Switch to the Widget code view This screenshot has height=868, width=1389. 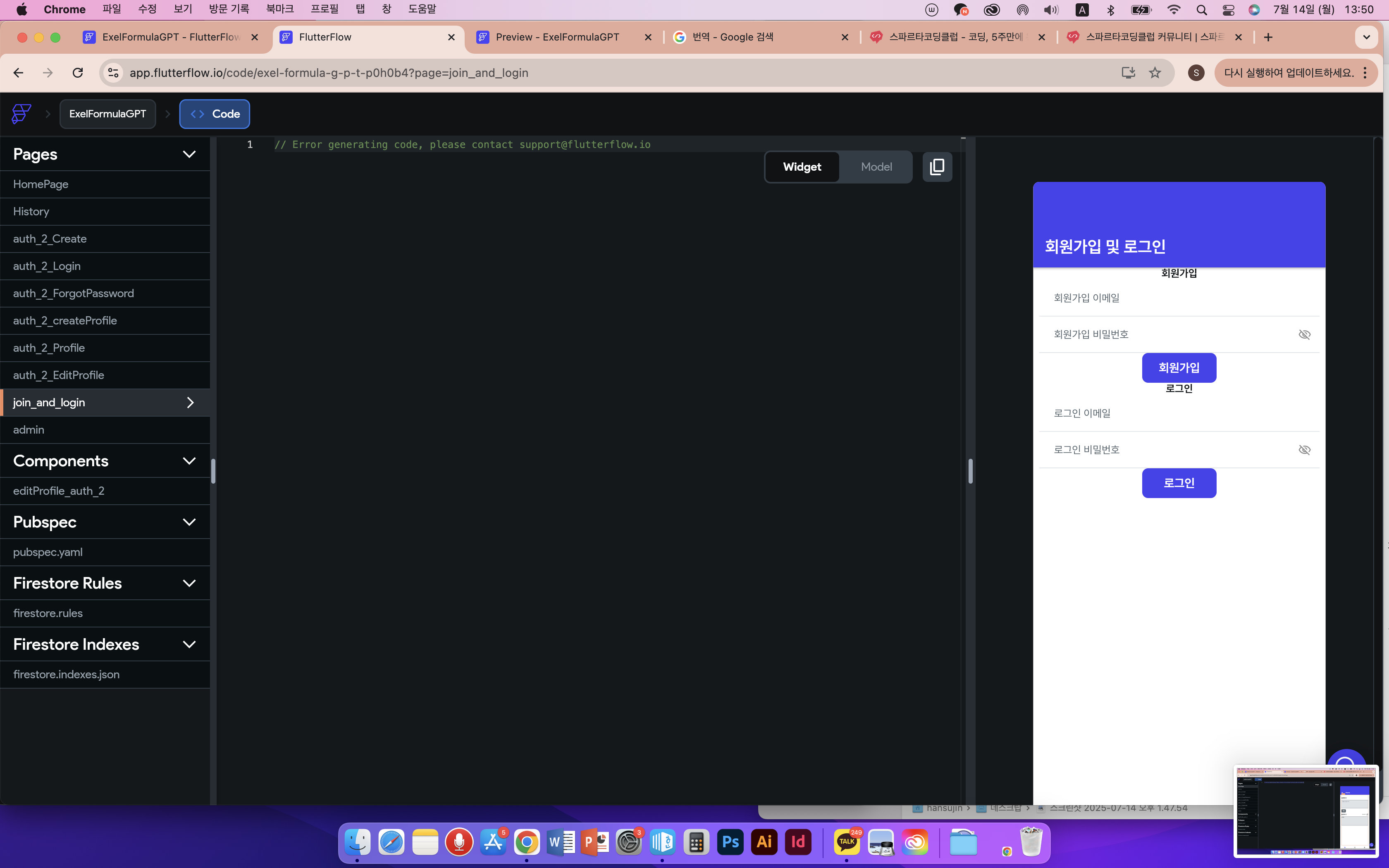802,167
